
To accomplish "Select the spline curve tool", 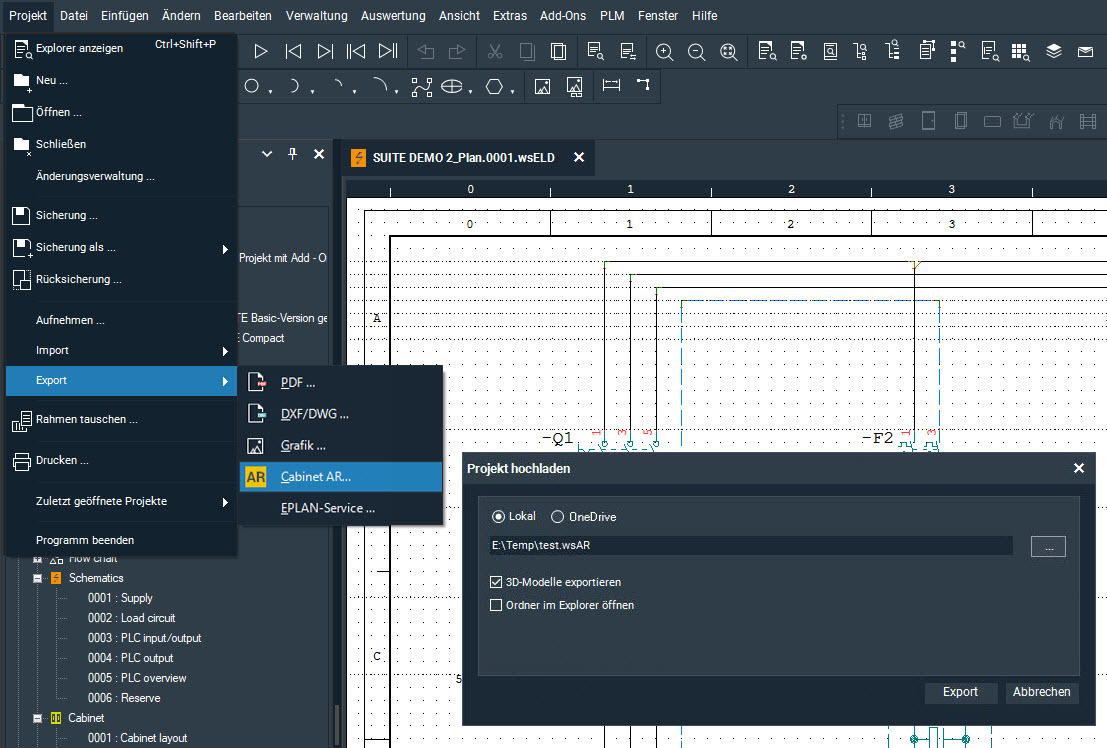I will tap(421, 87).
